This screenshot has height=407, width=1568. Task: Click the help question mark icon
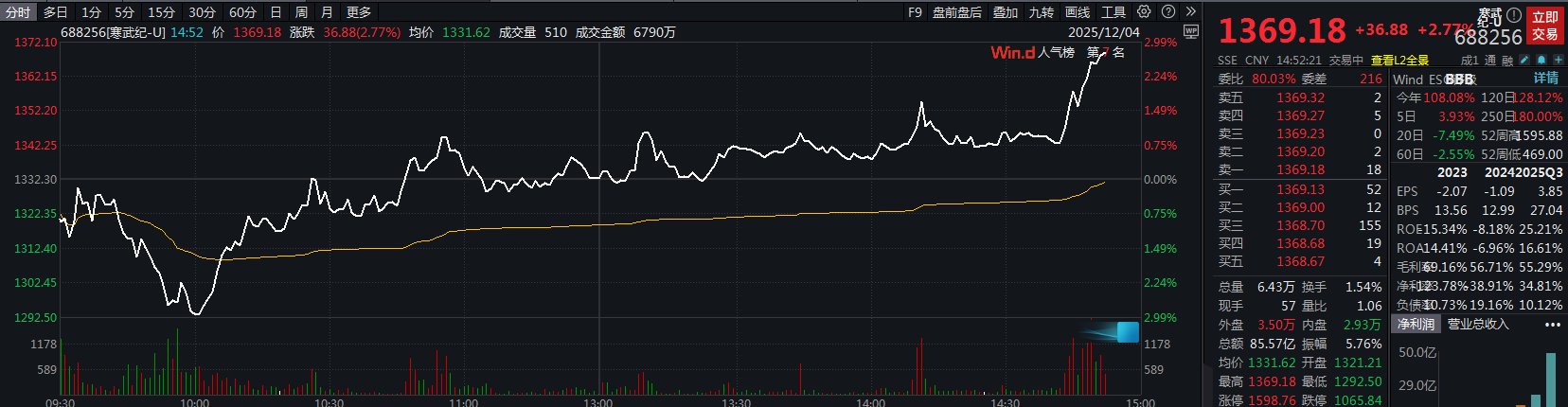tap(1168, 12)
